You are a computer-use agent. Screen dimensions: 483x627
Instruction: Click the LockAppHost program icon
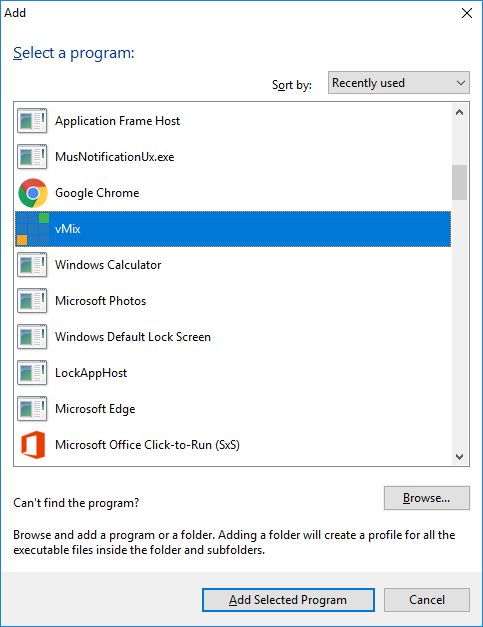(x=32, y=373)
